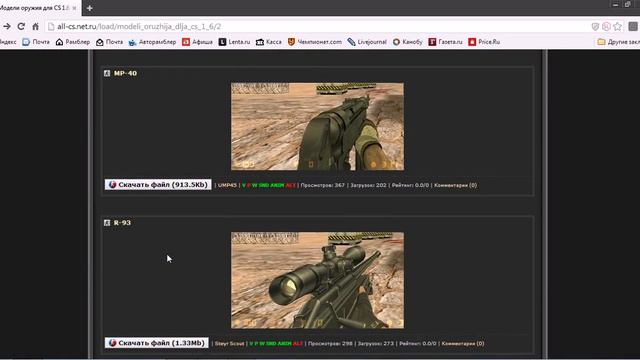Open the MP-40 weapon screenshot
The image size is (640, 360).
318,127
